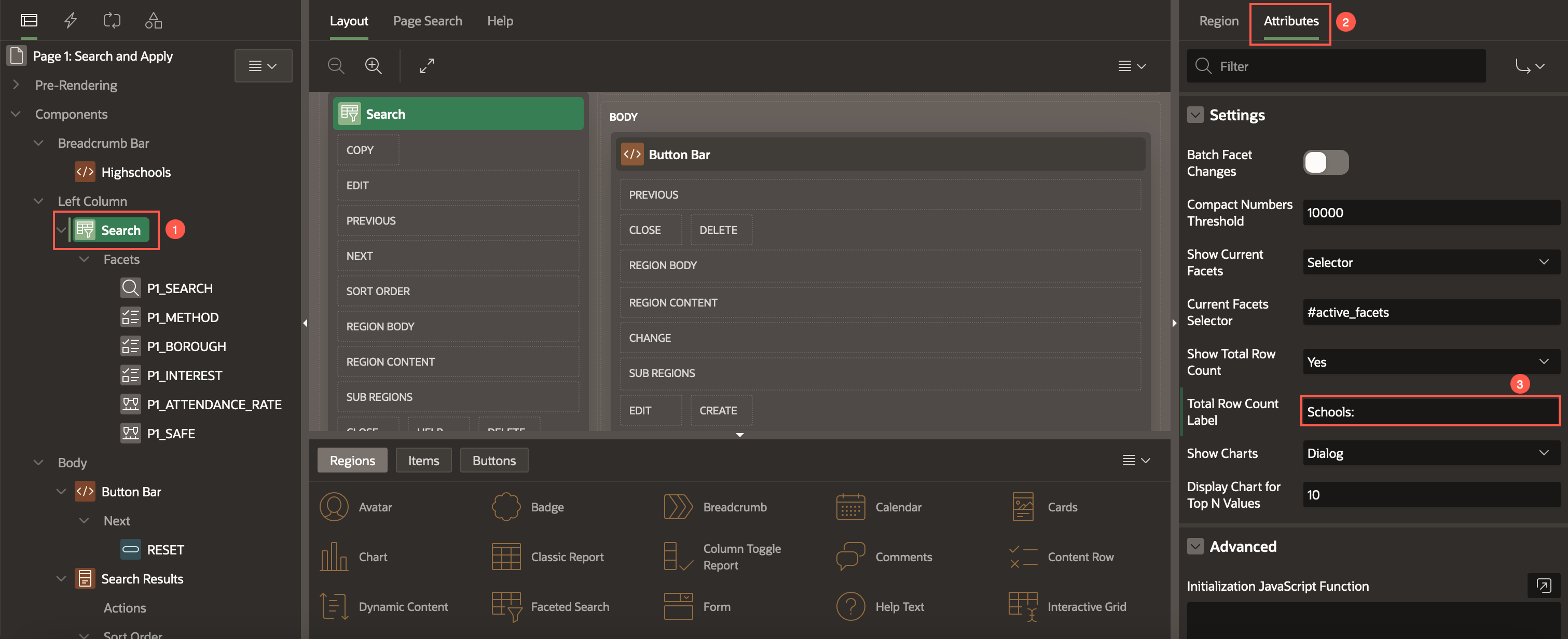Image resolution: width=1568 pixels, height=639 pixels.
Task: Pick the Column Toggle Report region
Action: 723,557
